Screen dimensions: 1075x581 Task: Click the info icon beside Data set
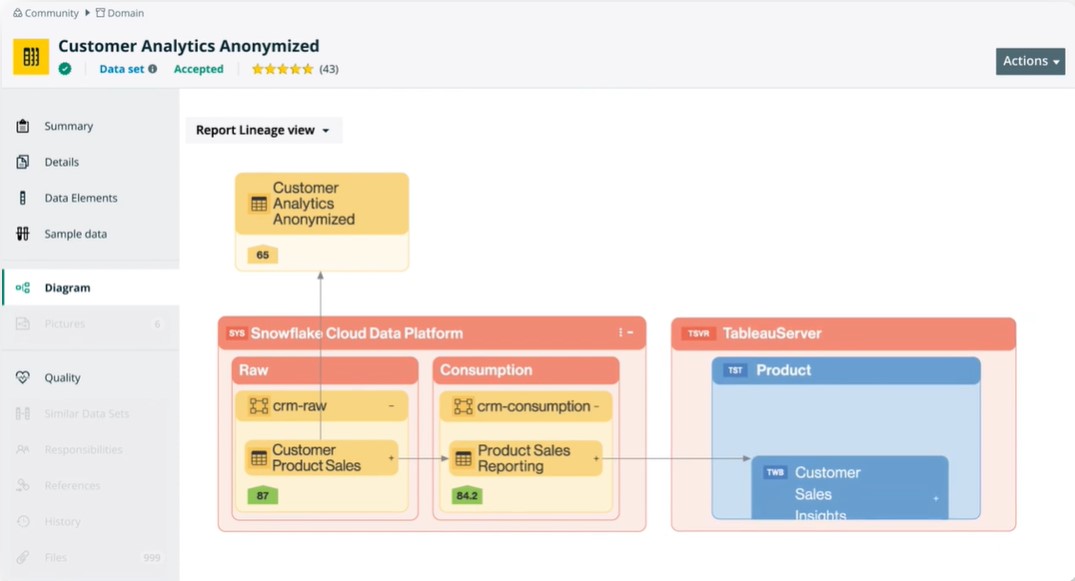(153, 69)
